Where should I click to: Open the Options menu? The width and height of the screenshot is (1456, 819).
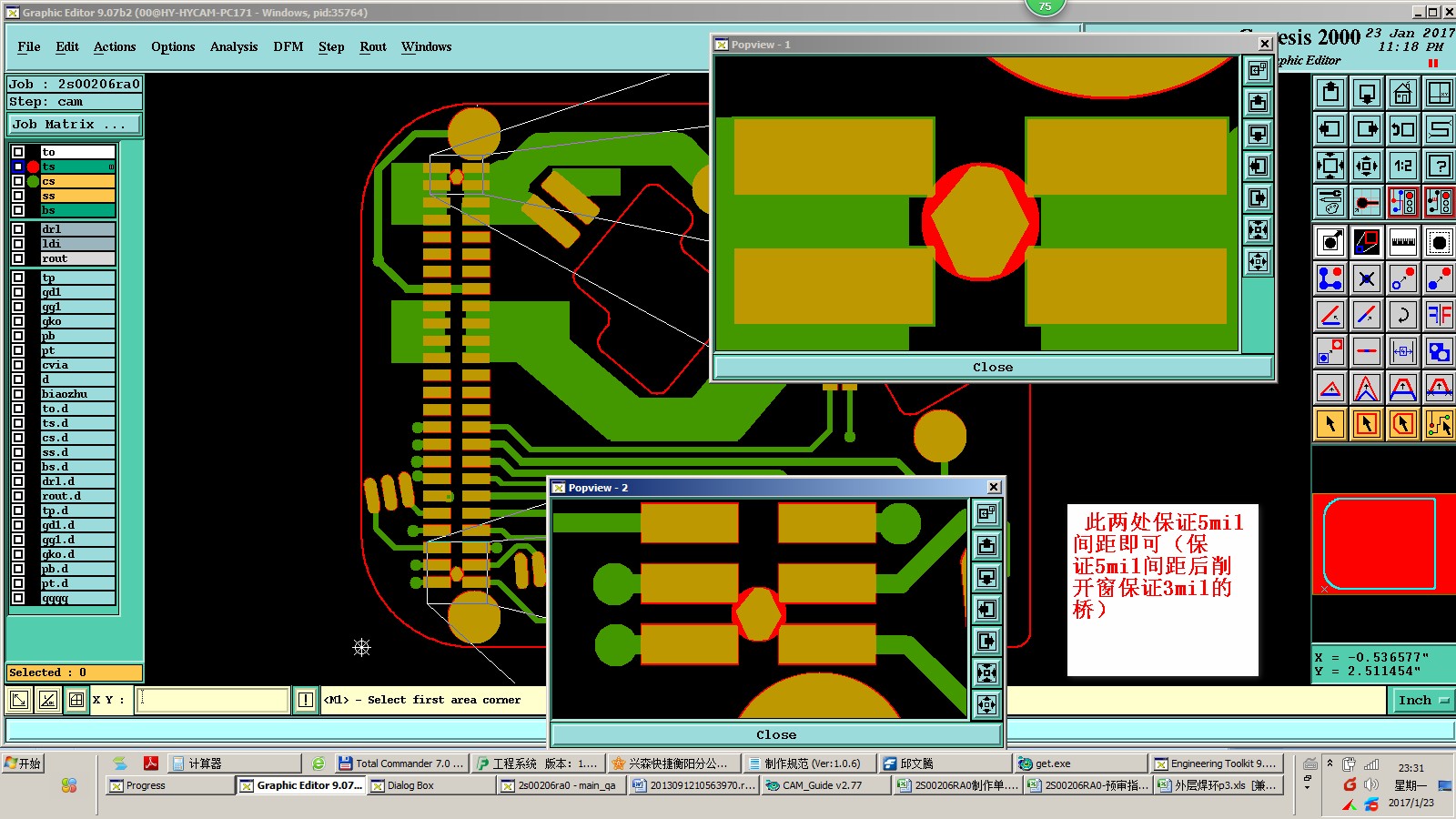tap(173, 46)
